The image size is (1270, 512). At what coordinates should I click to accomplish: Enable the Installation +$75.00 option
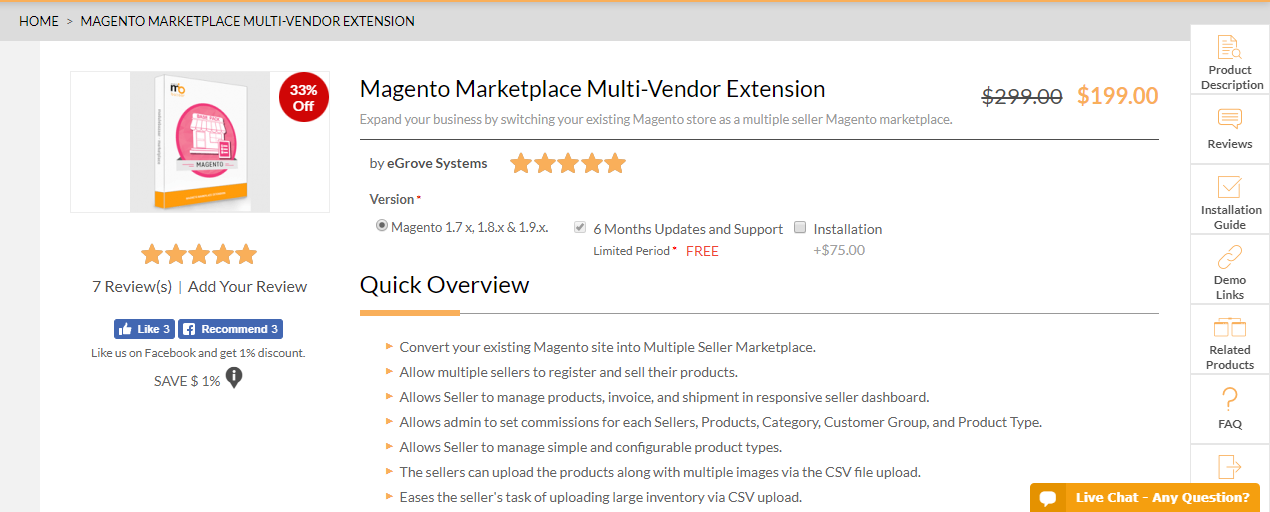[x=800, y=227]
